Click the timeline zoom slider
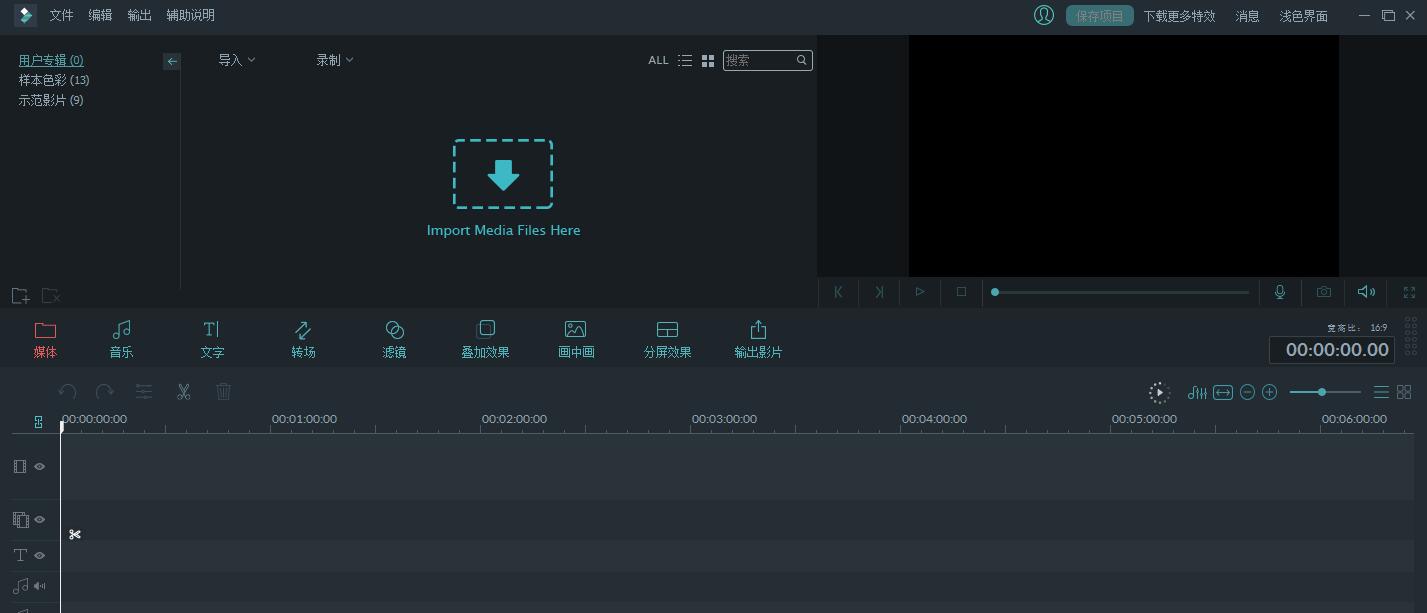 coord(1323,392)
